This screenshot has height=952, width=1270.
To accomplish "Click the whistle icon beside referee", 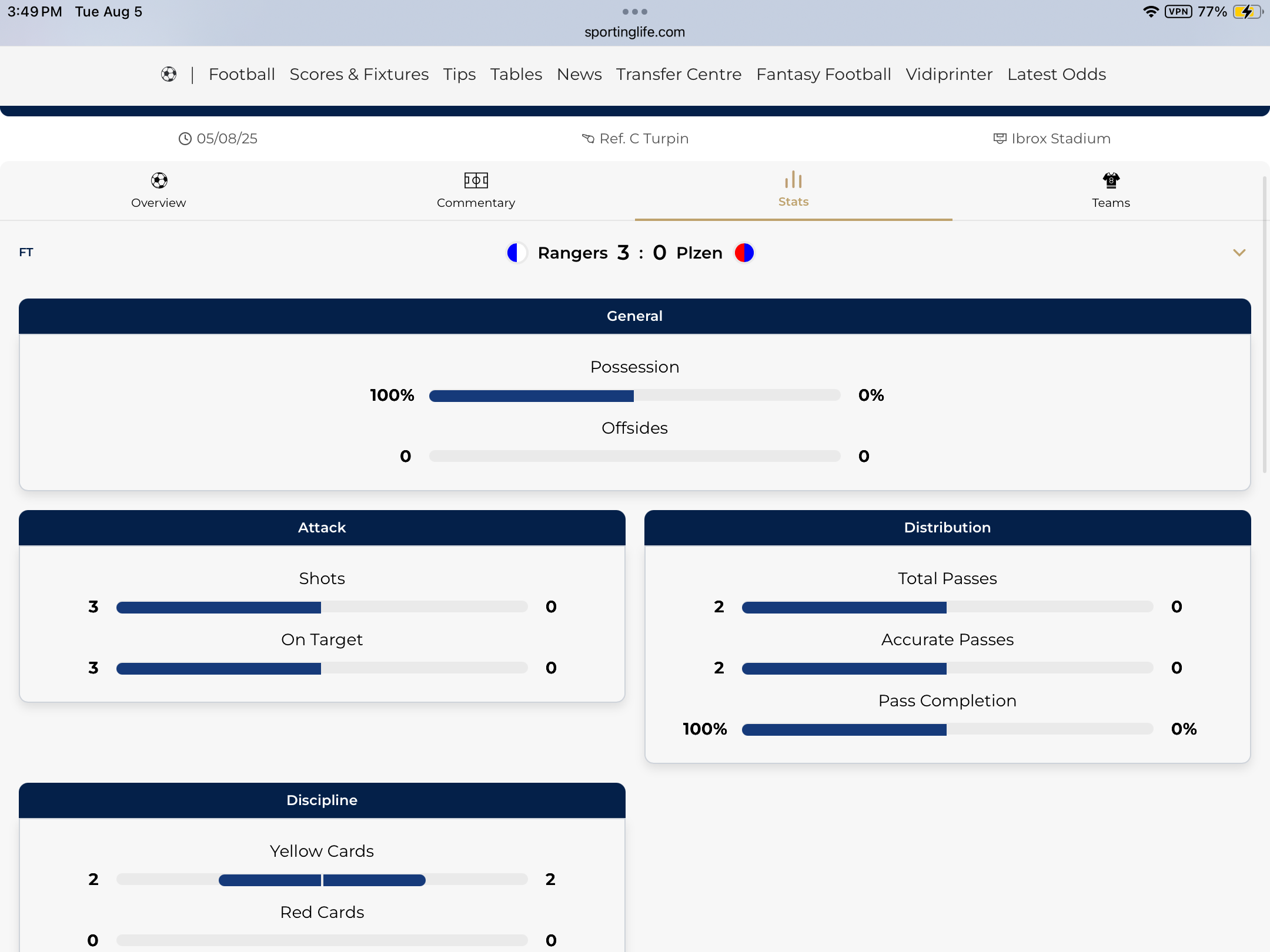I will tap(588, 139).
